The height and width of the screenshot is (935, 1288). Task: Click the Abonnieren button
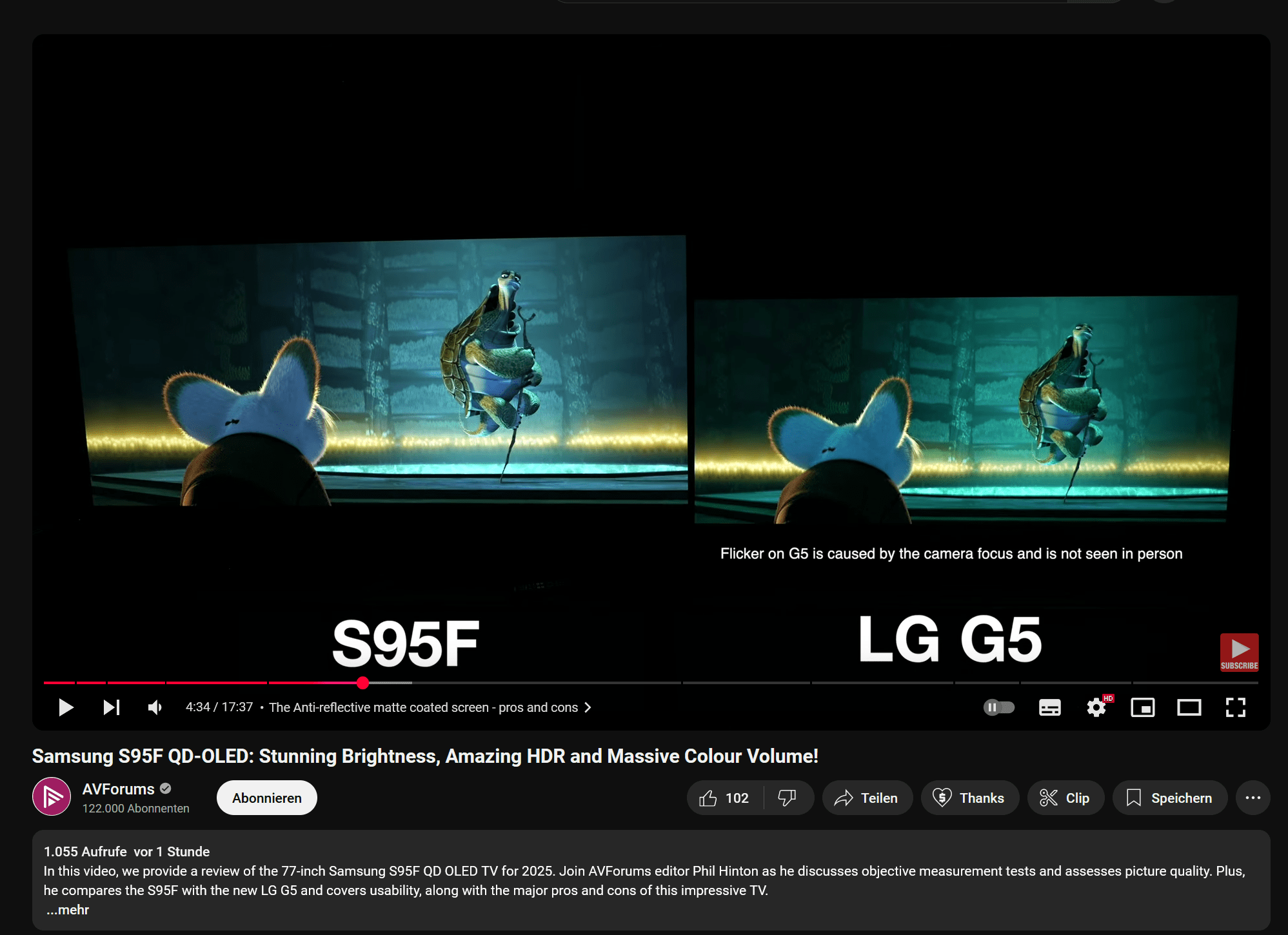tap(267, 798)
